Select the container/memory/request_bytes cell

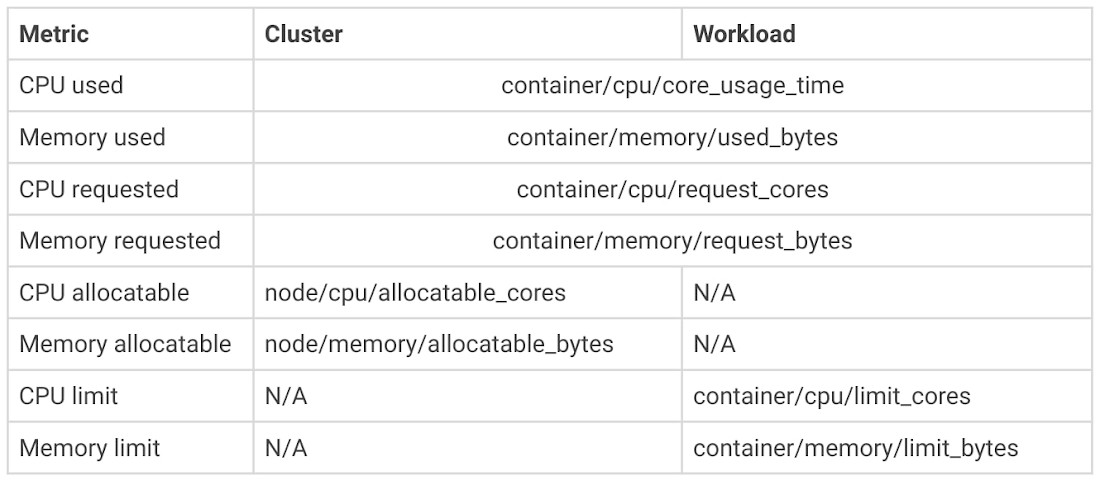pyautogui.click(x=672, y=241)
